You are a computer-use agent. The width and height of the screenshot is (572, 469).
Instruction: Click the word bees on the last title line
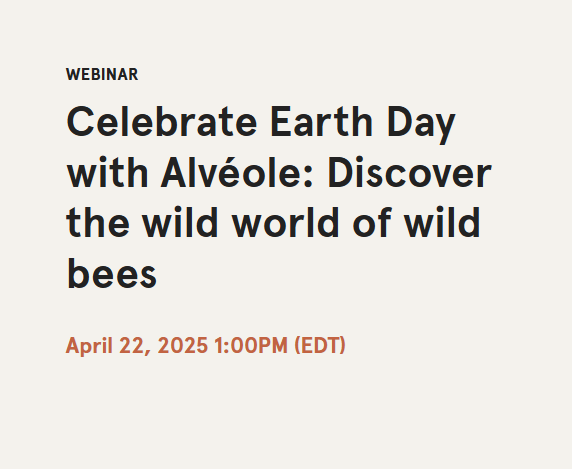tap(112, 274)
